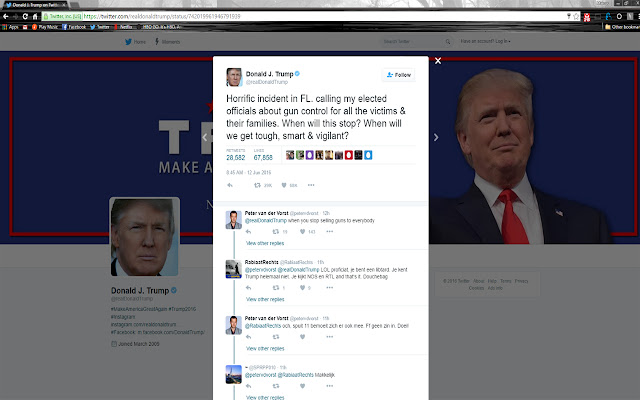This screenshot has height=400, width=640.
Task: Open the Twitter bookmark in bookmarks bar
Action: [x=100, y=27]
